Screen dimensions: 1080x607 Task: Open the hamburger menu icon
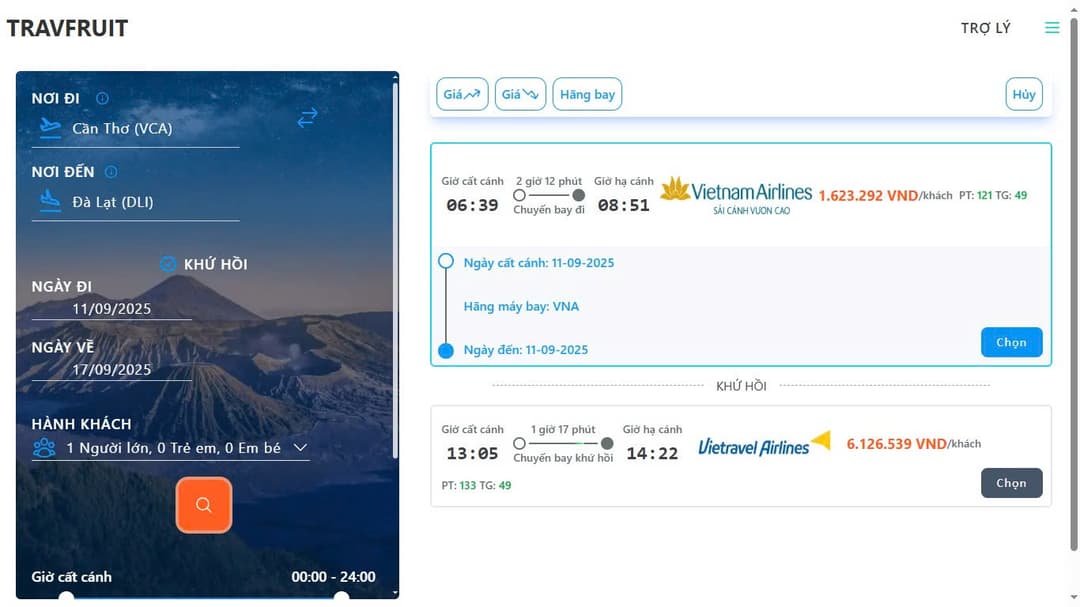click(x=1052, y=28)
